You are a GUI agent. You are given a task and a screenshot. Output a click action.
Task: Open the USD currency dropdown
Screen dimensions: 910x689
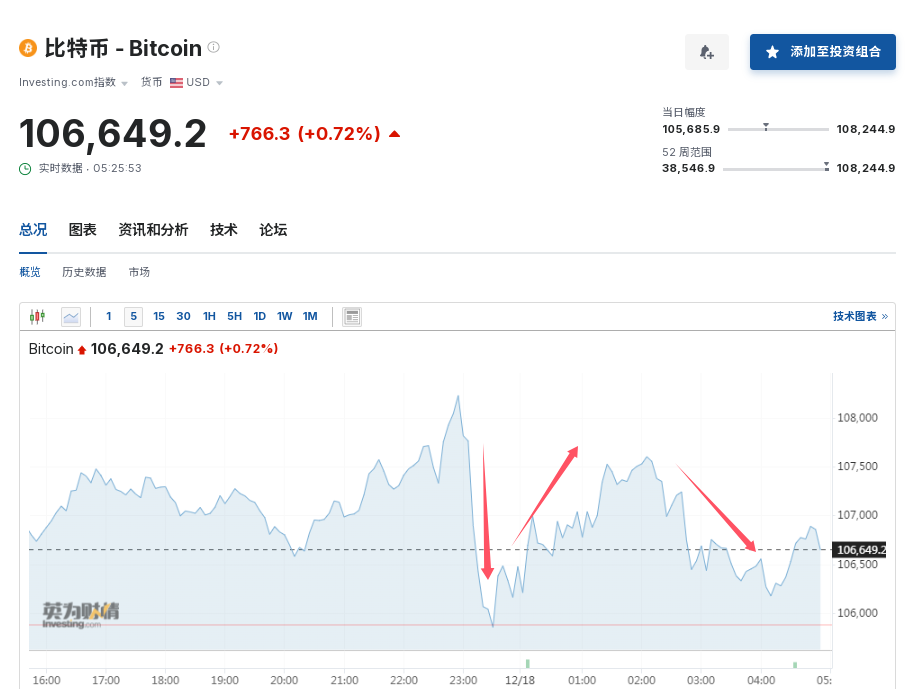(219, 83)
